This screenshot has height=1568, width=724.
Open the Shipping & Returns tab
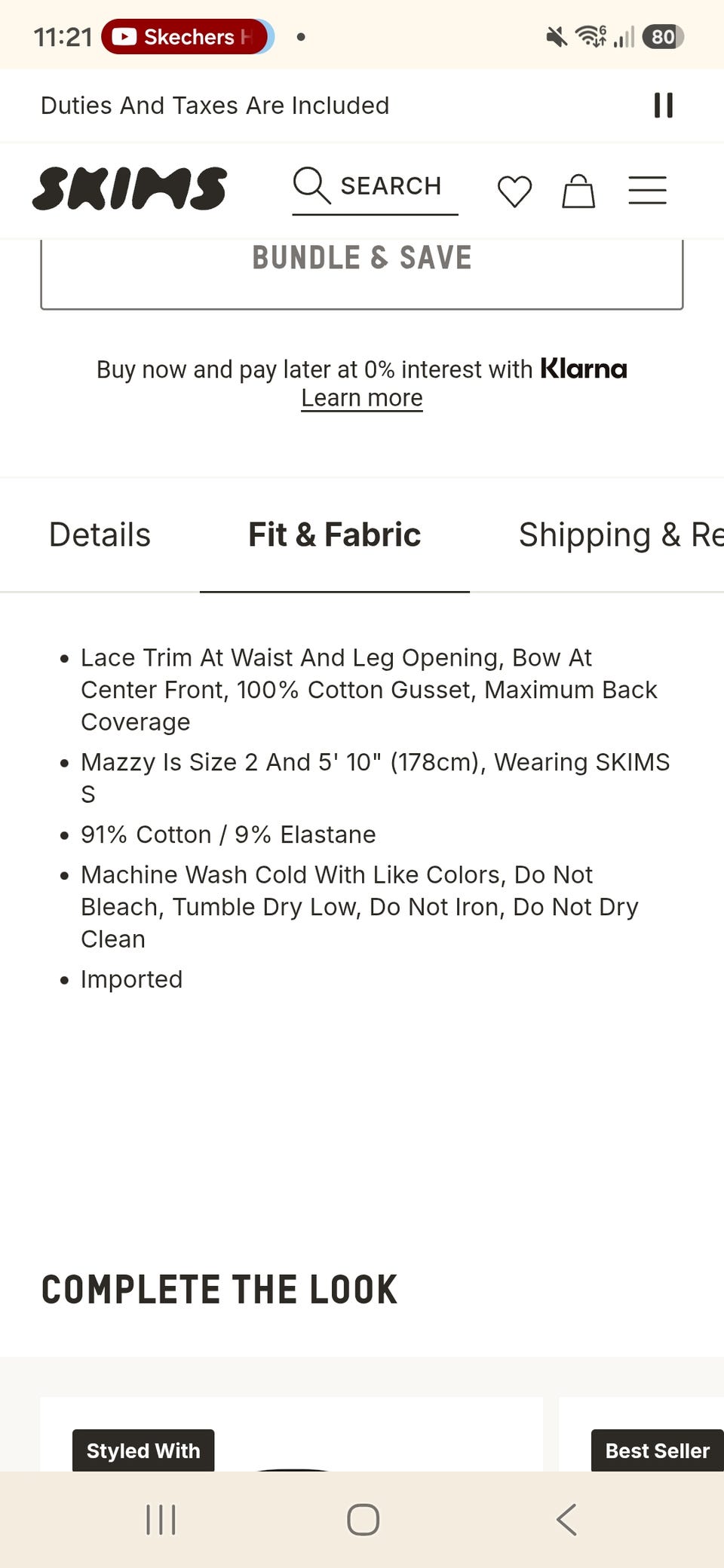pos(621,534)
